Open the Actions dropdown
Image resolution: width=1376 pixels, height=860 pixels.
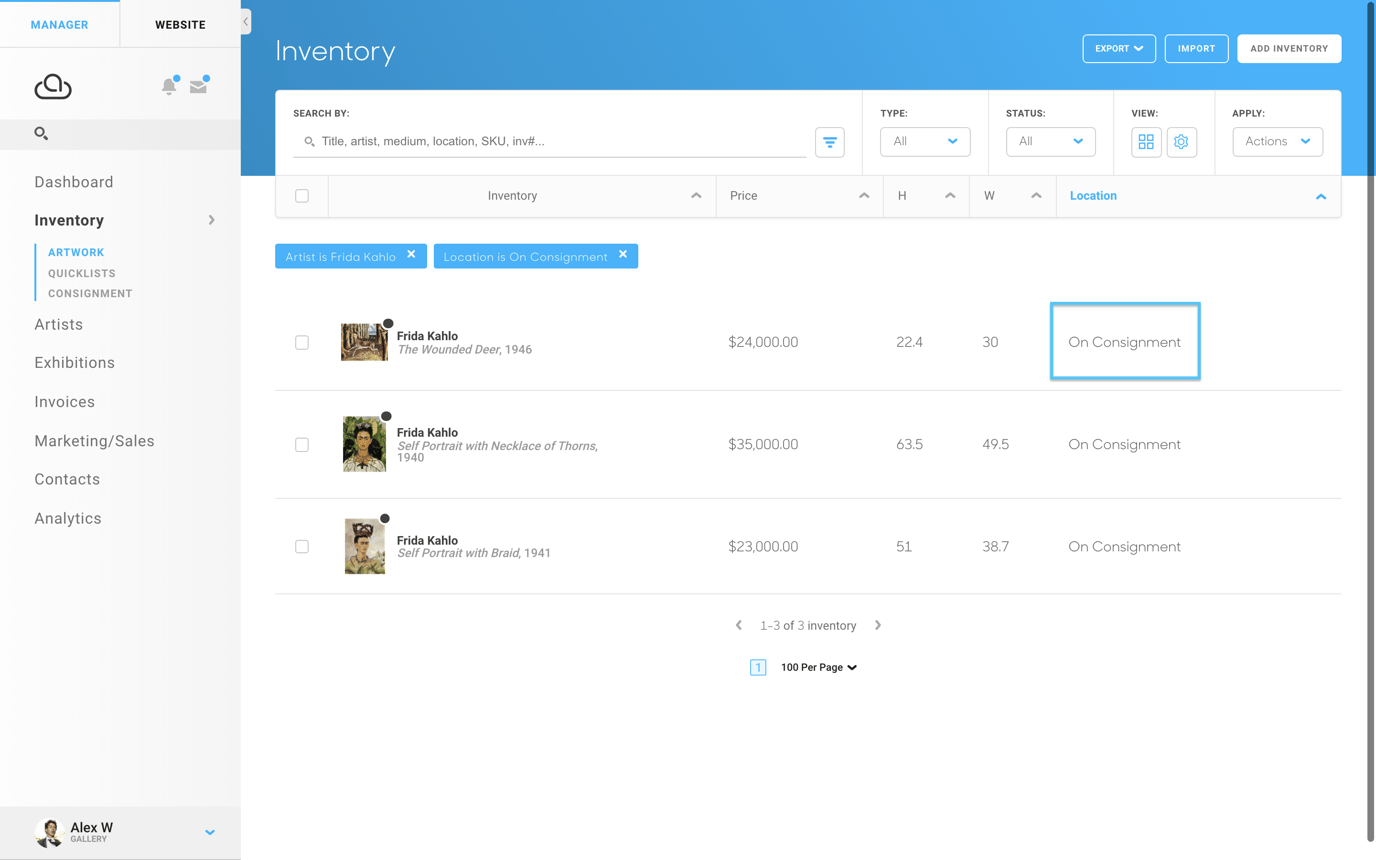(1277, 142)
